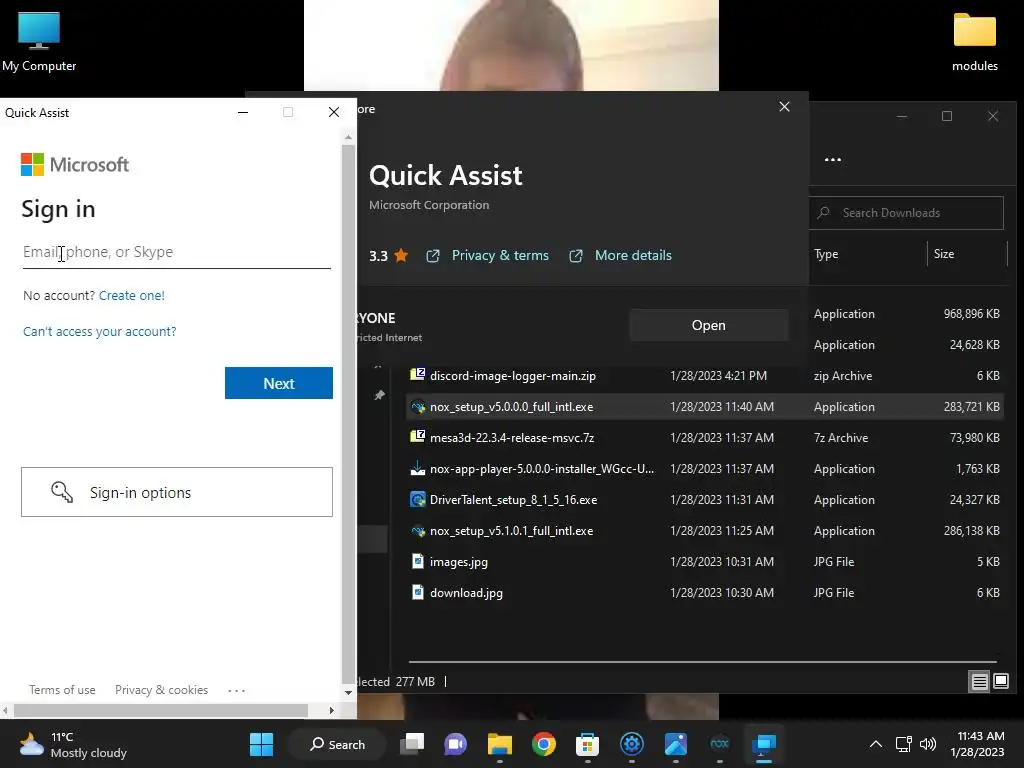This screenshot has width=1024, height=768.
Task: Click the 1/28/2023 4:21 PM date cell
Action: pyautogui.click(x=718, y=376)
